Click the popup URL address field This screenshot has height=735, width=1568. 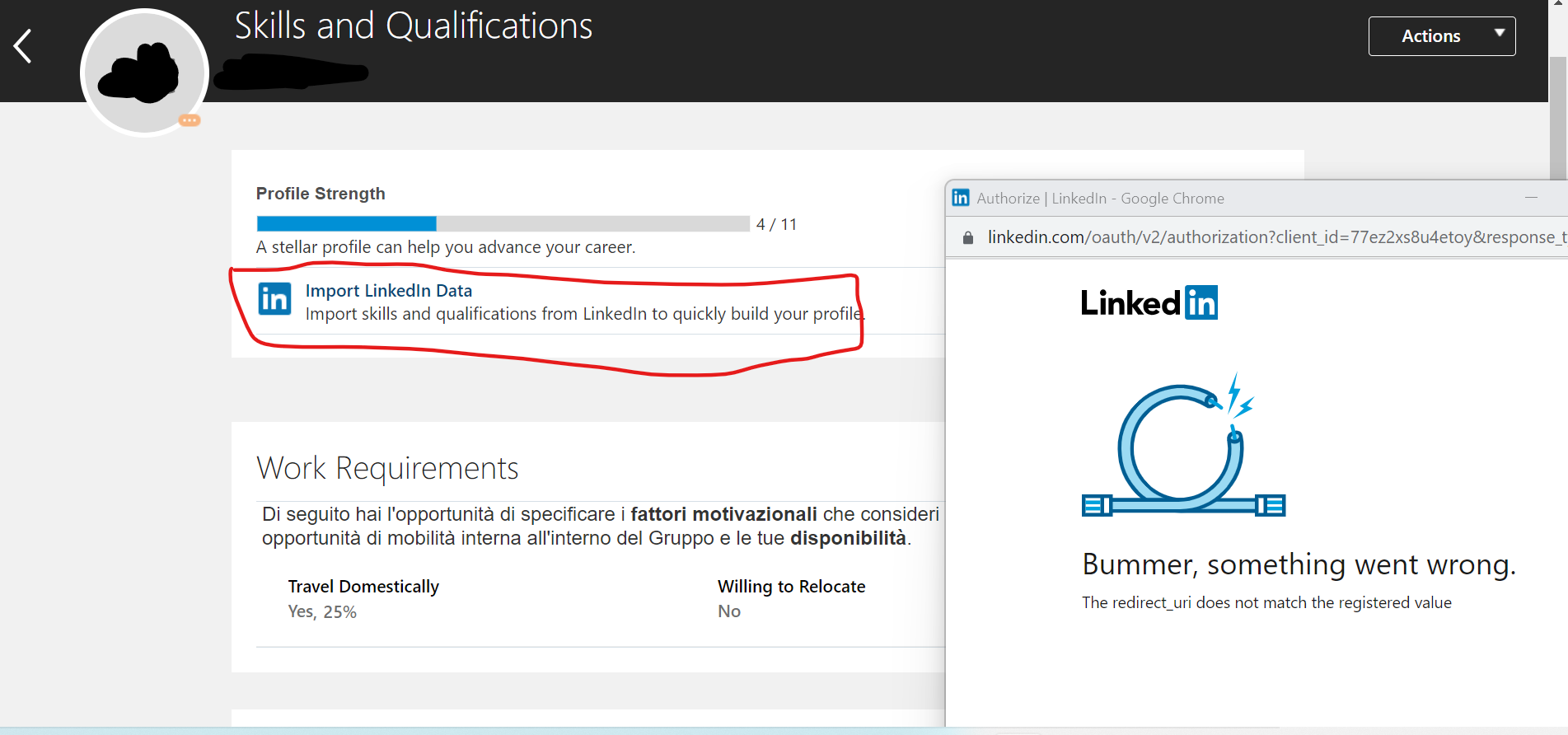[1275, 237]
